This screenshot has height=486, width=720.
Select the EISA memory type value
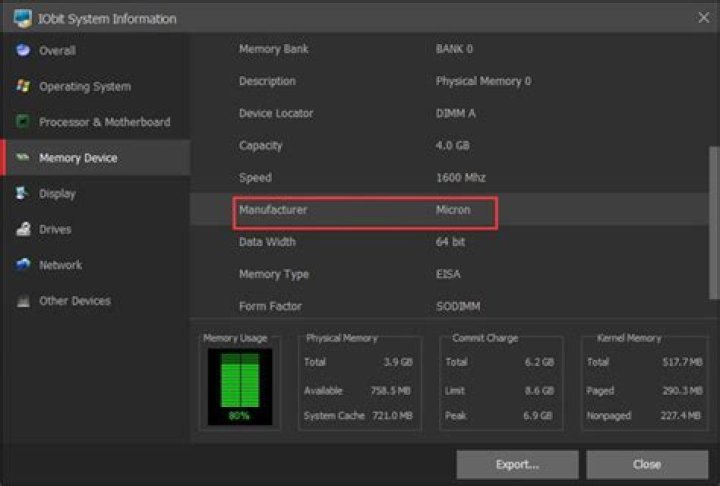448,274
